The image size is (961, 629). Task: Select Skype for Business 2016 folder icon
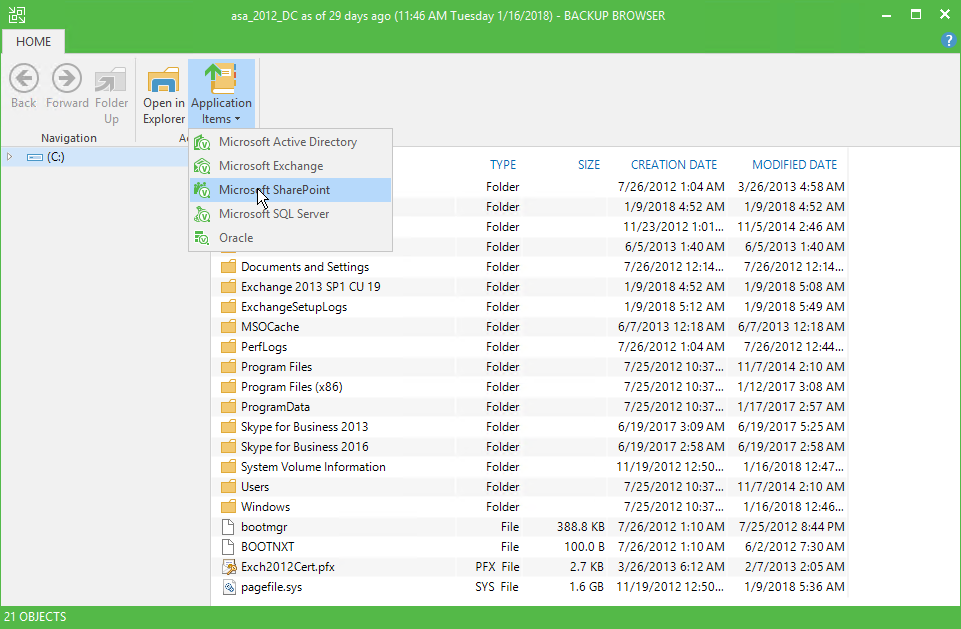pos(228,446)
